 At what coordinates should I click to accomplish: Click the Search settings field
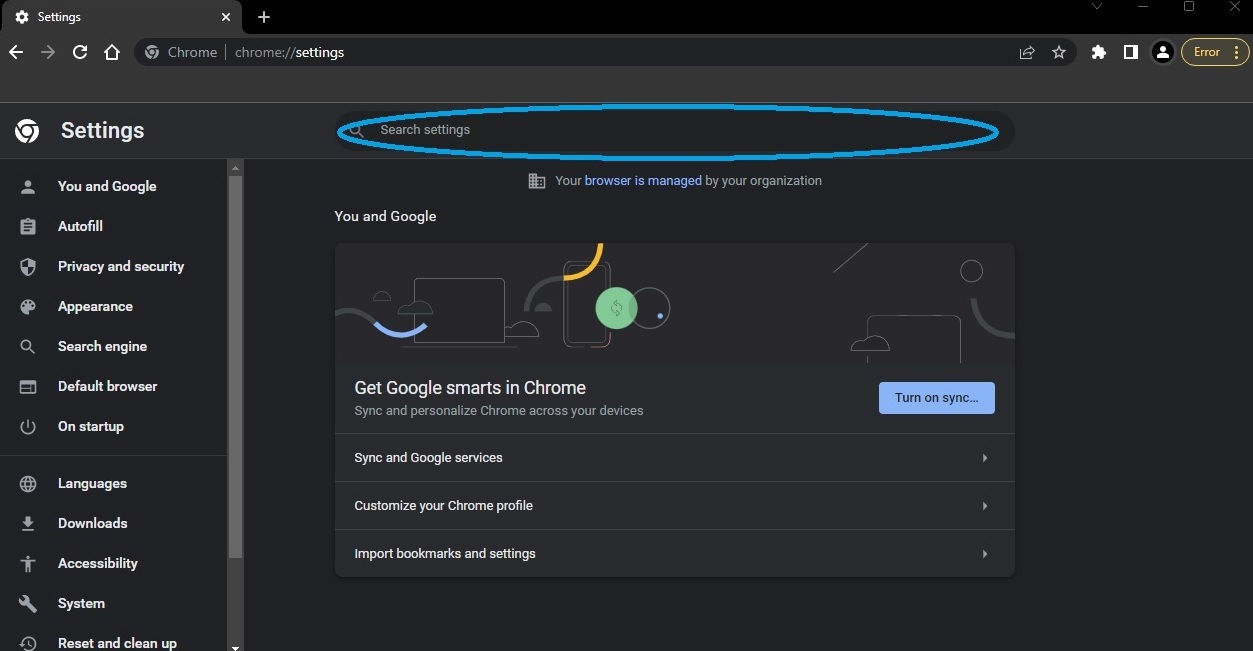click(674, 130)
